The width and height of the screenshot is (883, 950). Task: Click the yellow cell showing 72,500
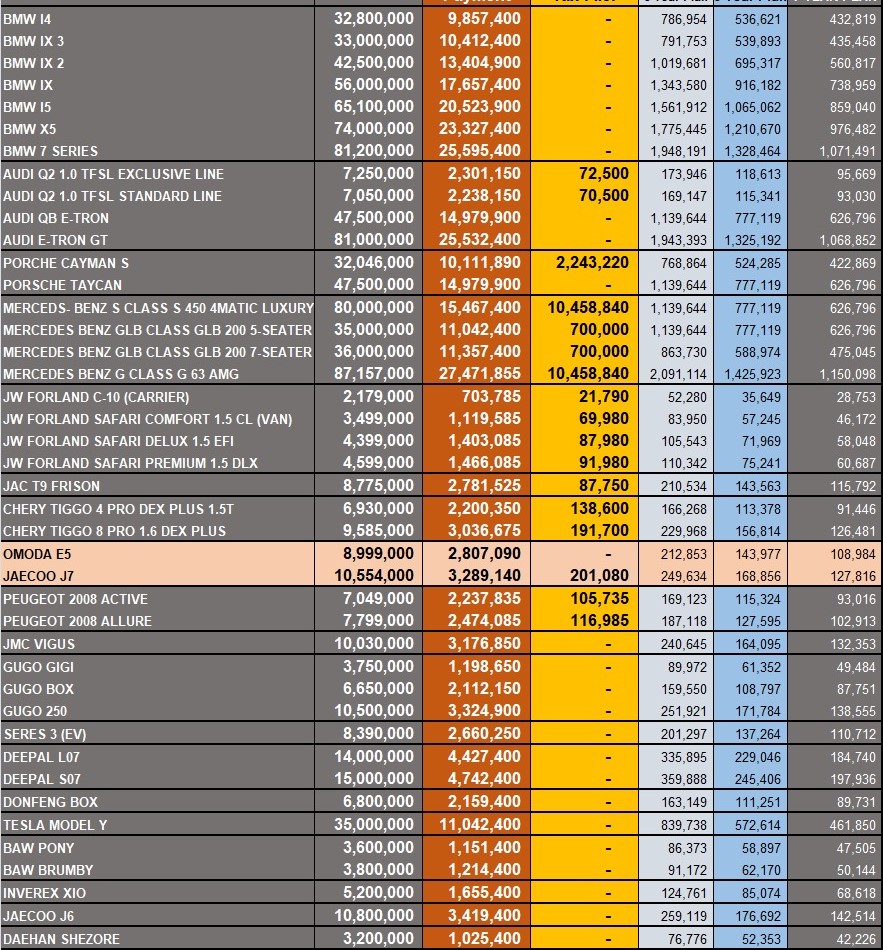tap(585, 174)
